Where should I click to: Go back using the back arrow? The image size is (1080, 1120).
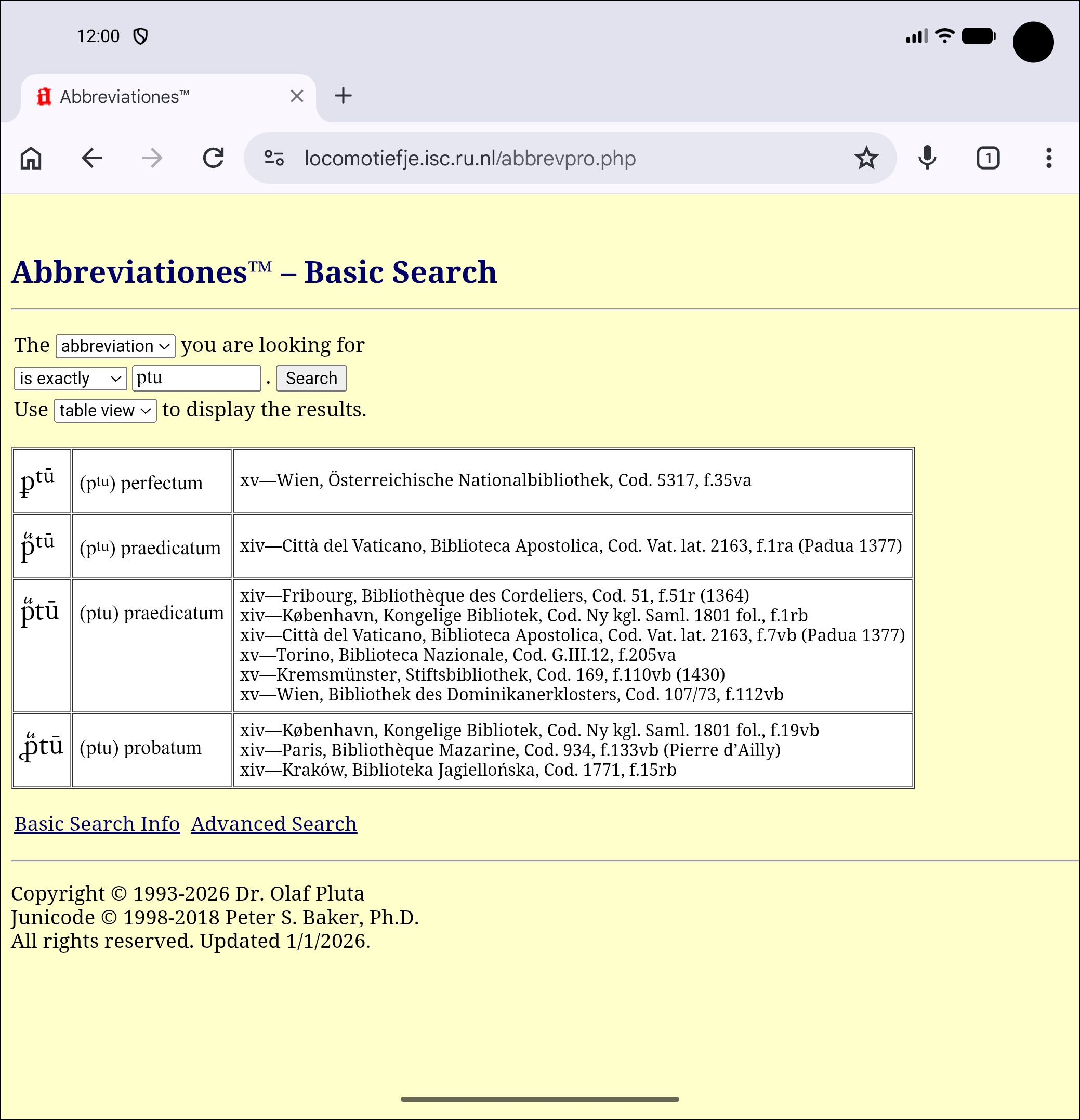point(92,158)
